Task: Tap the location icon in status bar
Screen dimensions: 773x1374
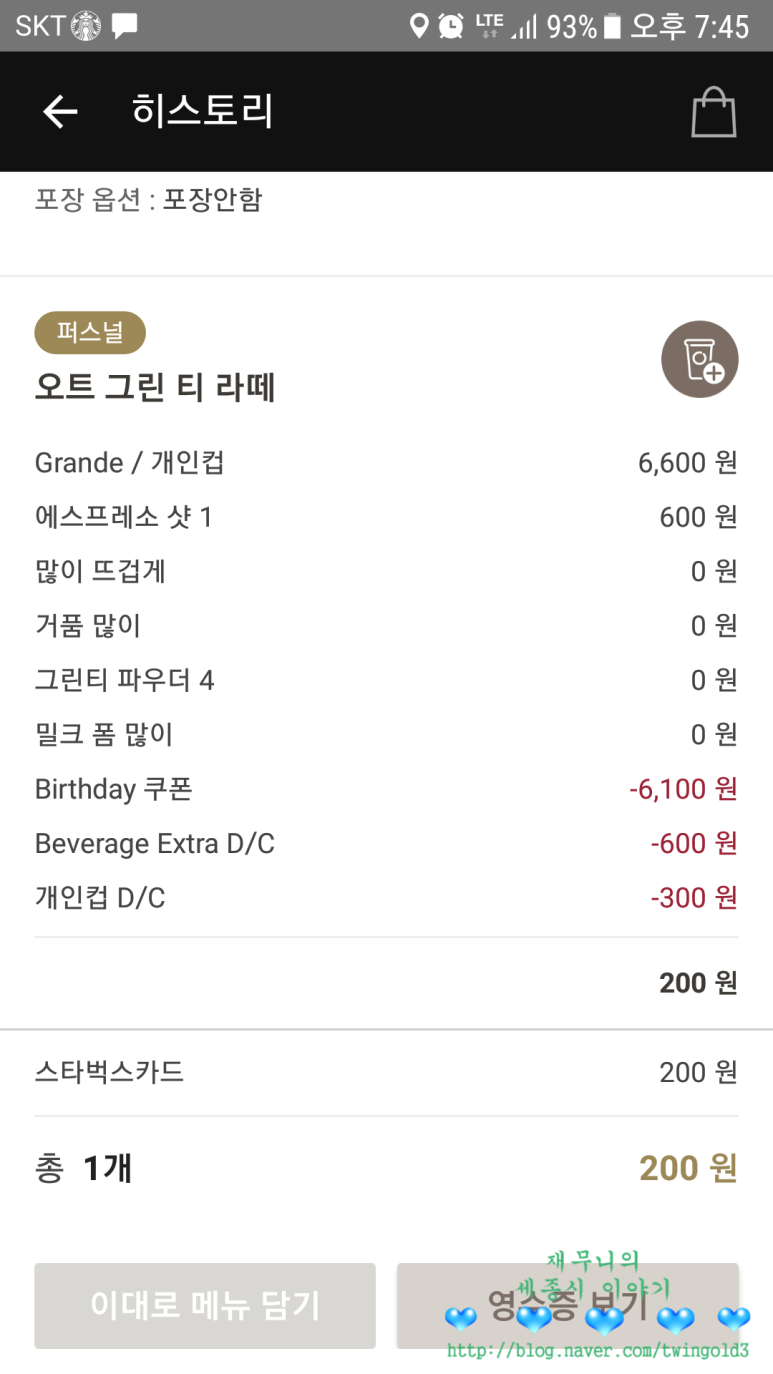Action: pos(419,26)
